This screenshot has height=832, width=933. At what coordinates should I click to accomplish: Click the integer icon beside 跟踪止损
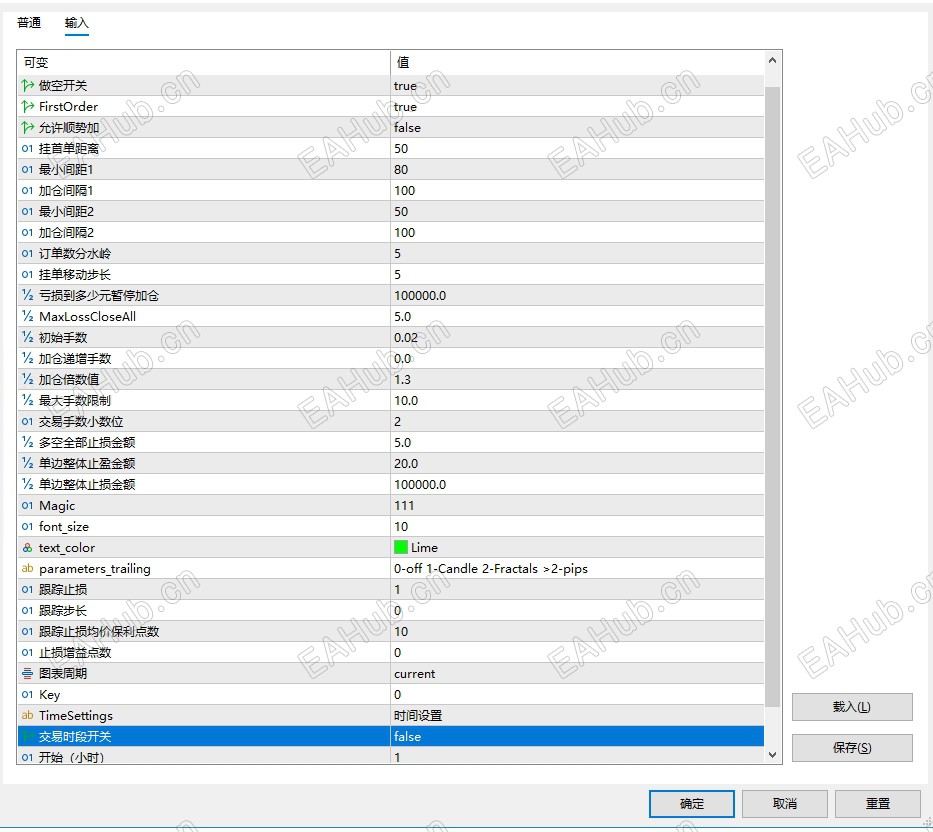(x=27, y=589)
